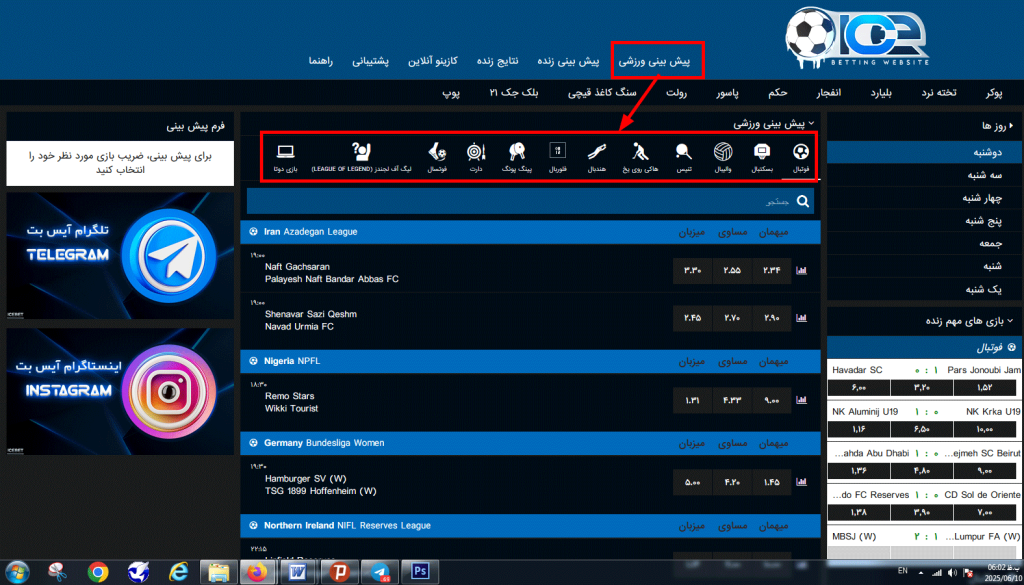Click the Telegram banner image
The image size is (1024, 585).
tap(120, 254)
